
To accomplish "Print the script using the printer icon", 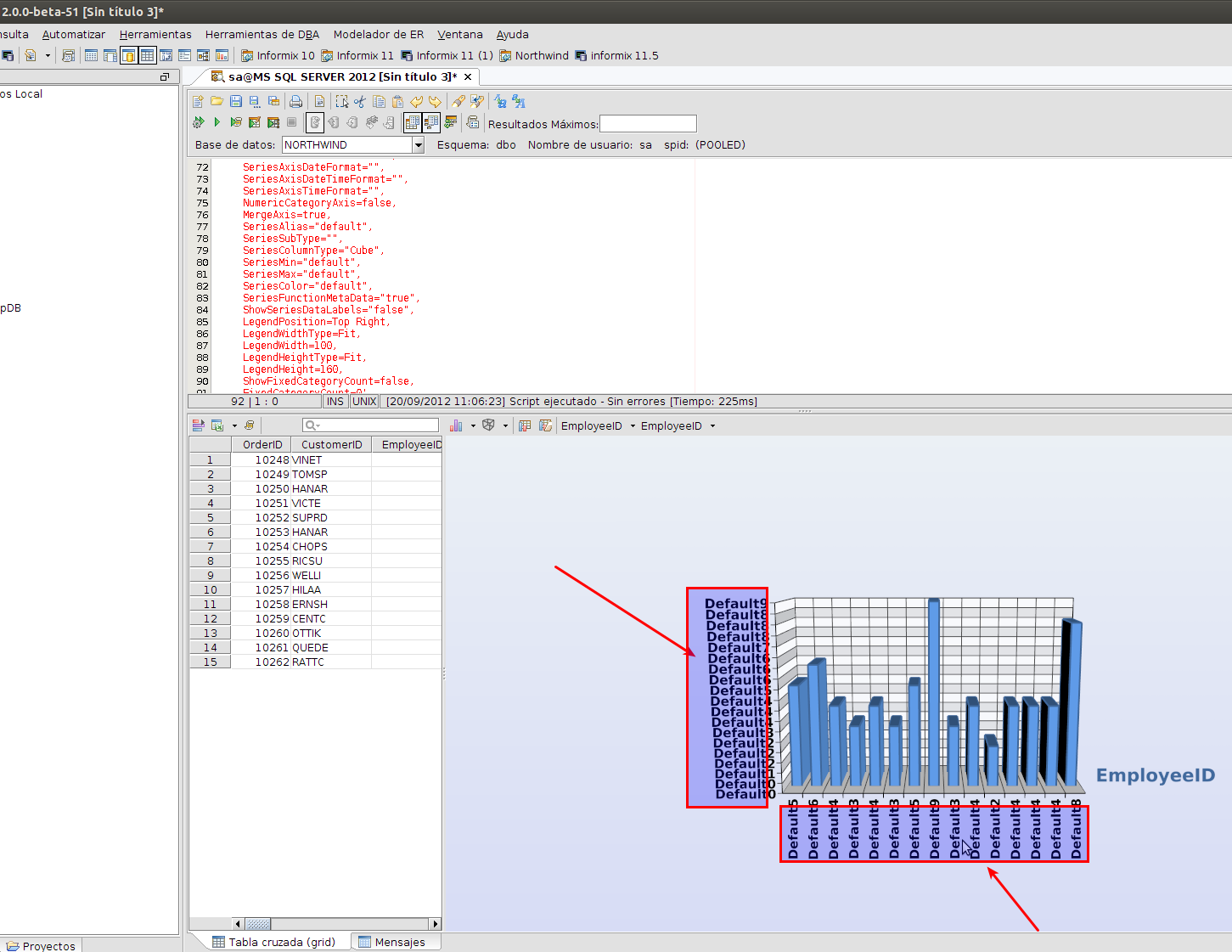I will (x=295, y=102).
